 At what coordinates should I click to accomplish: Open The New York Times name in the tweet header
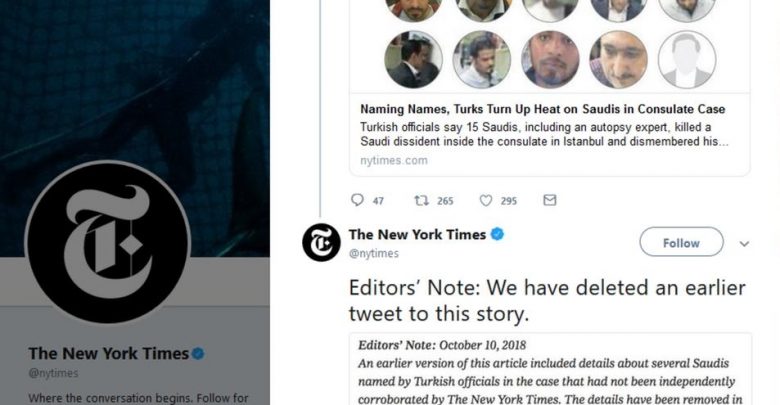[x=417, y=234]
